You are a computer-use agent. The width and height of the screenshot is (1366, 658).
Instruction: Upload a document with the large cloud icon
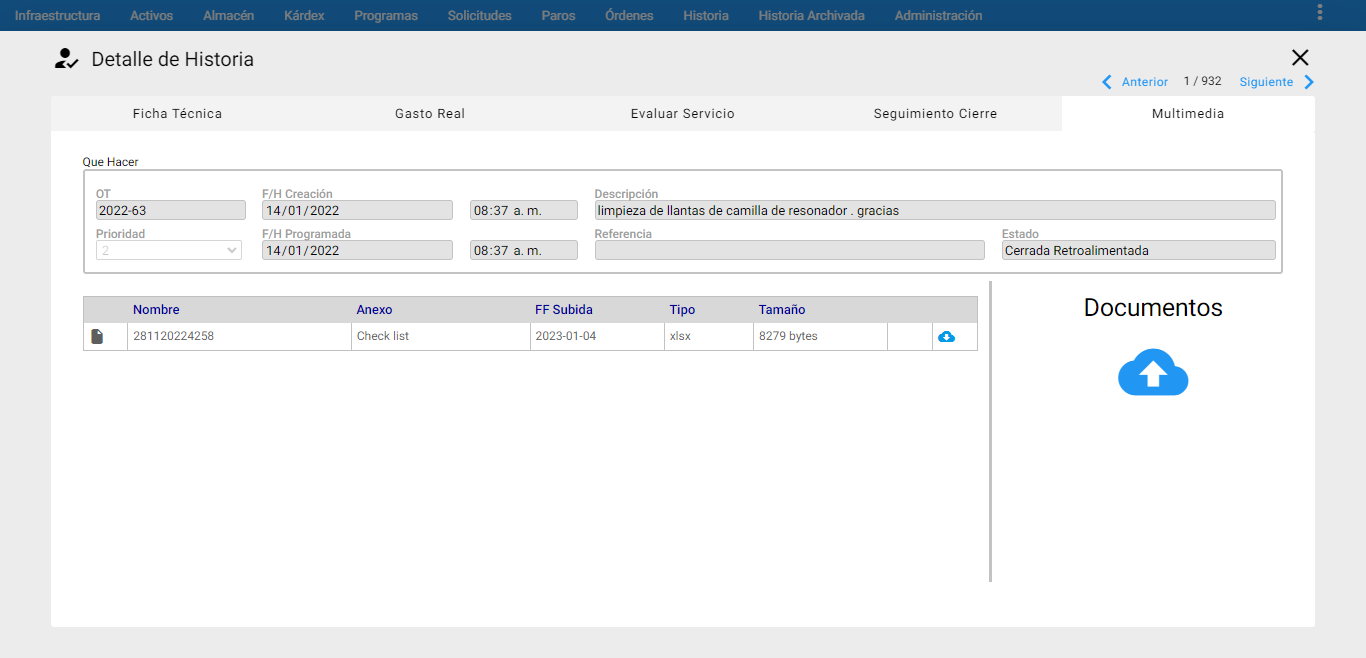click(x=1153, y=372)
